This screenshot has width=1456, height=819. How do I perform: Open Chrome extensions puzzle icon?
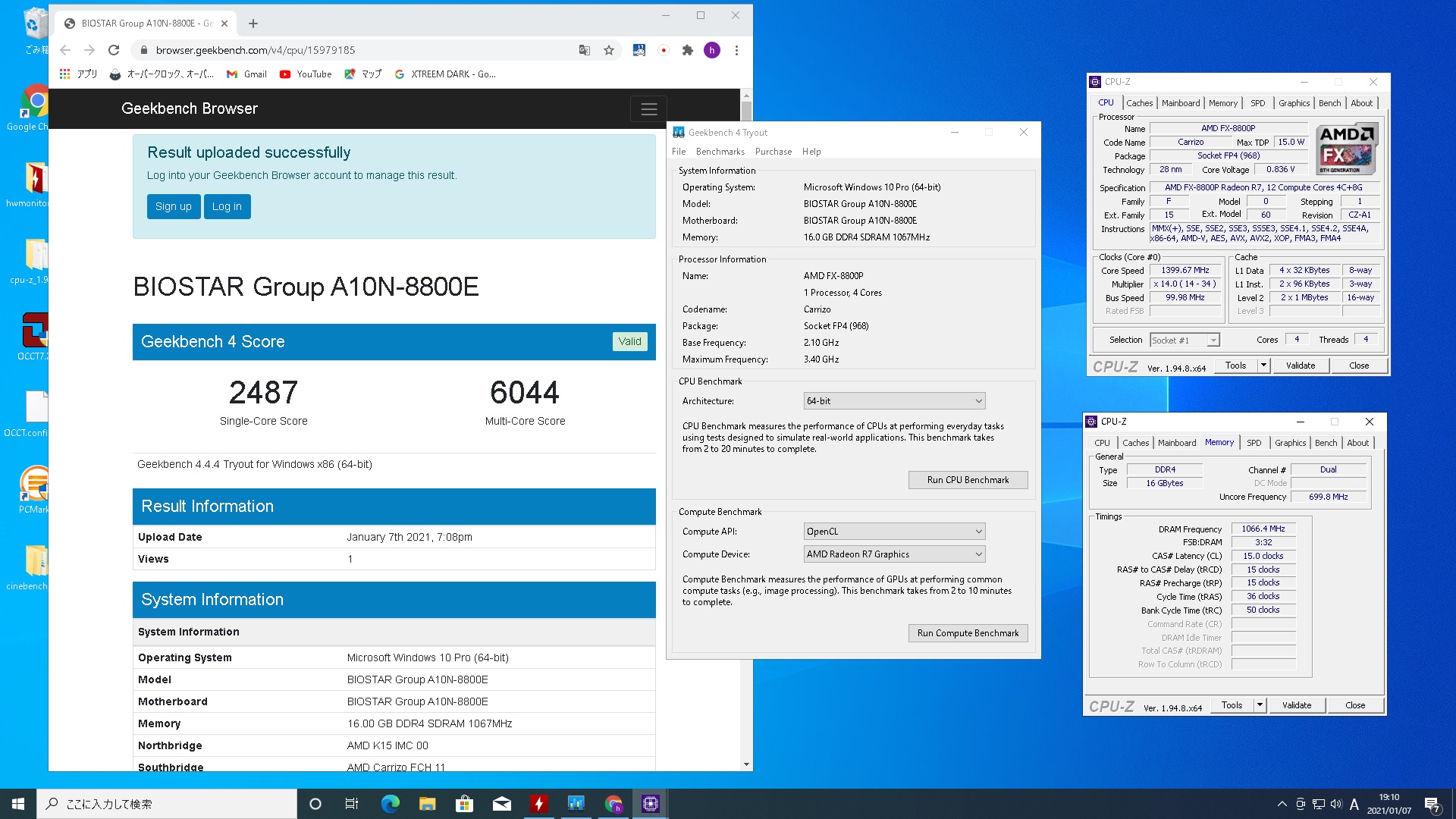click(687, 50)
